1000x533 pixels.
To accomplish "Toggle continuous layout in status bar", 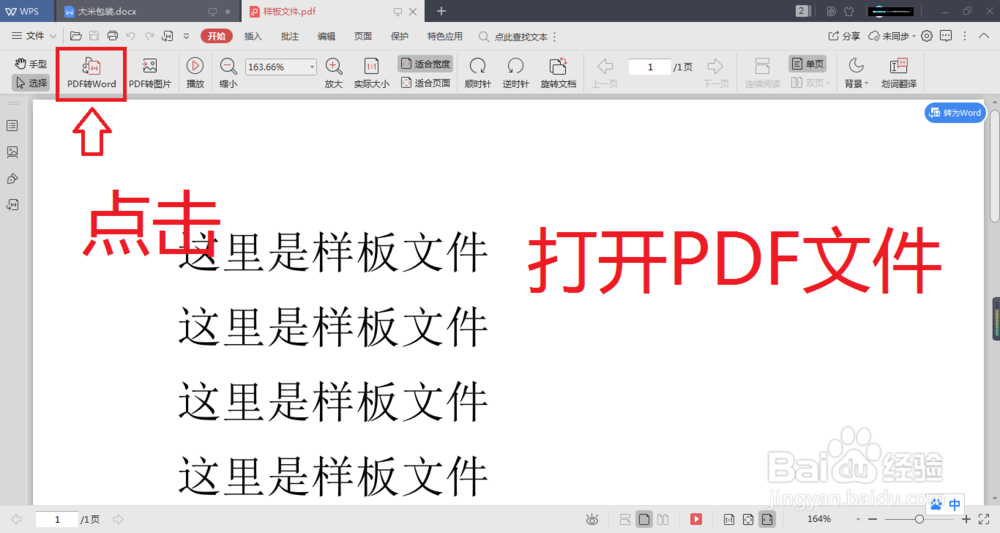I will coord(625,519).
